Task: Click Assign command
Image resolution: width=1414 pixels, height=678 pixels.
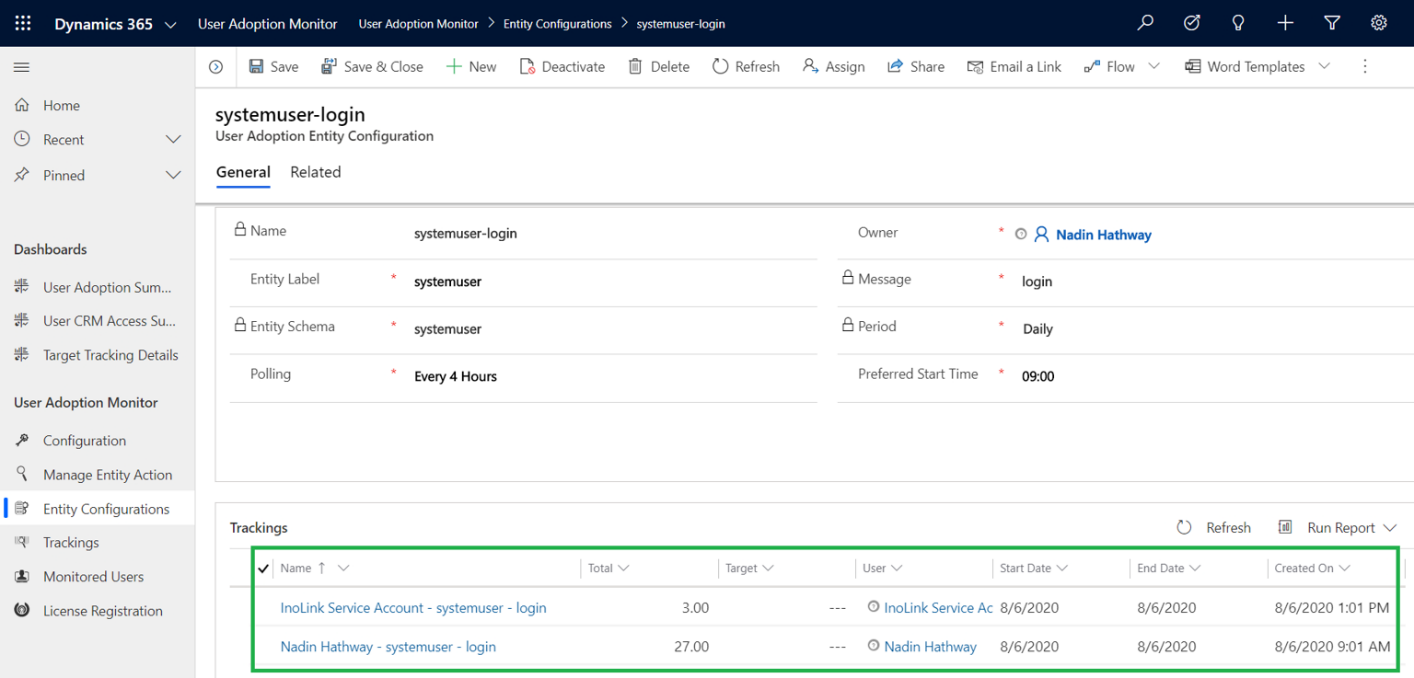Action: pos(833,67)
